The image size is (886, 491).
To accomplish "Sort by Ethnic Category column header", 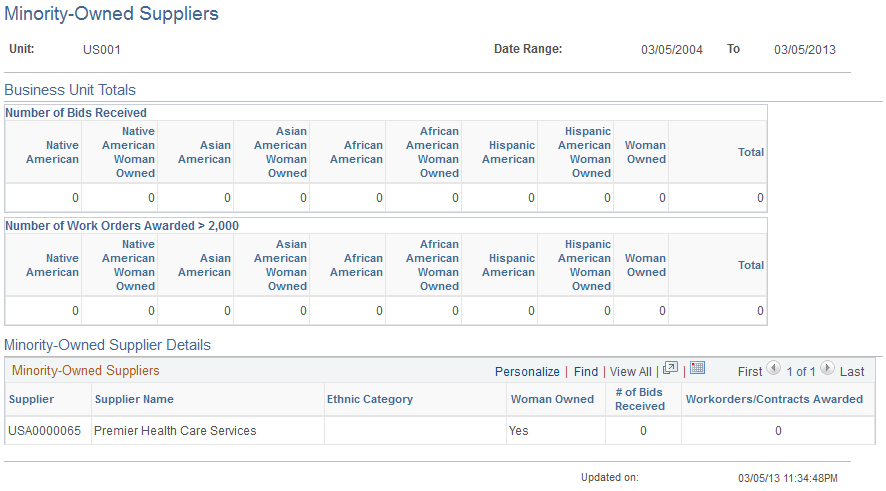I will coord(370,399).
